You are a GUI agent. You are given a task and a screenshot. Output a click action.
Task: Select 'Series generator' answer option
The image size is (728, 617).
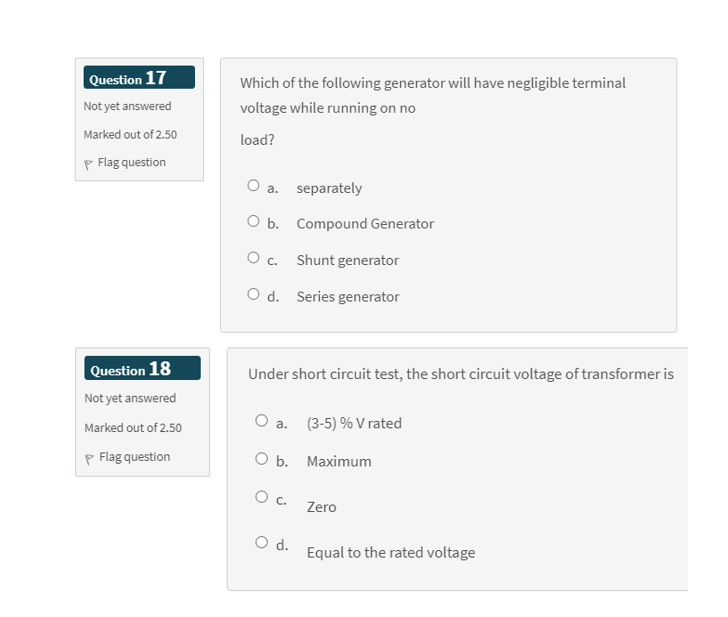[255, 294]
